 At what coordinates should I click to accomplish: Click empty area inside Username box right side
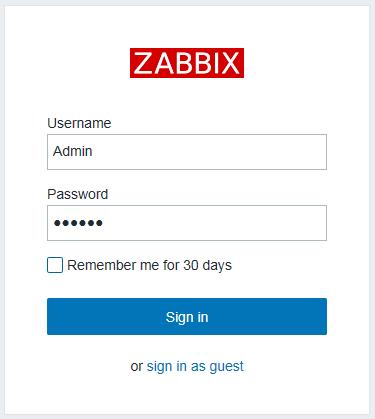(x=267, y=152)
